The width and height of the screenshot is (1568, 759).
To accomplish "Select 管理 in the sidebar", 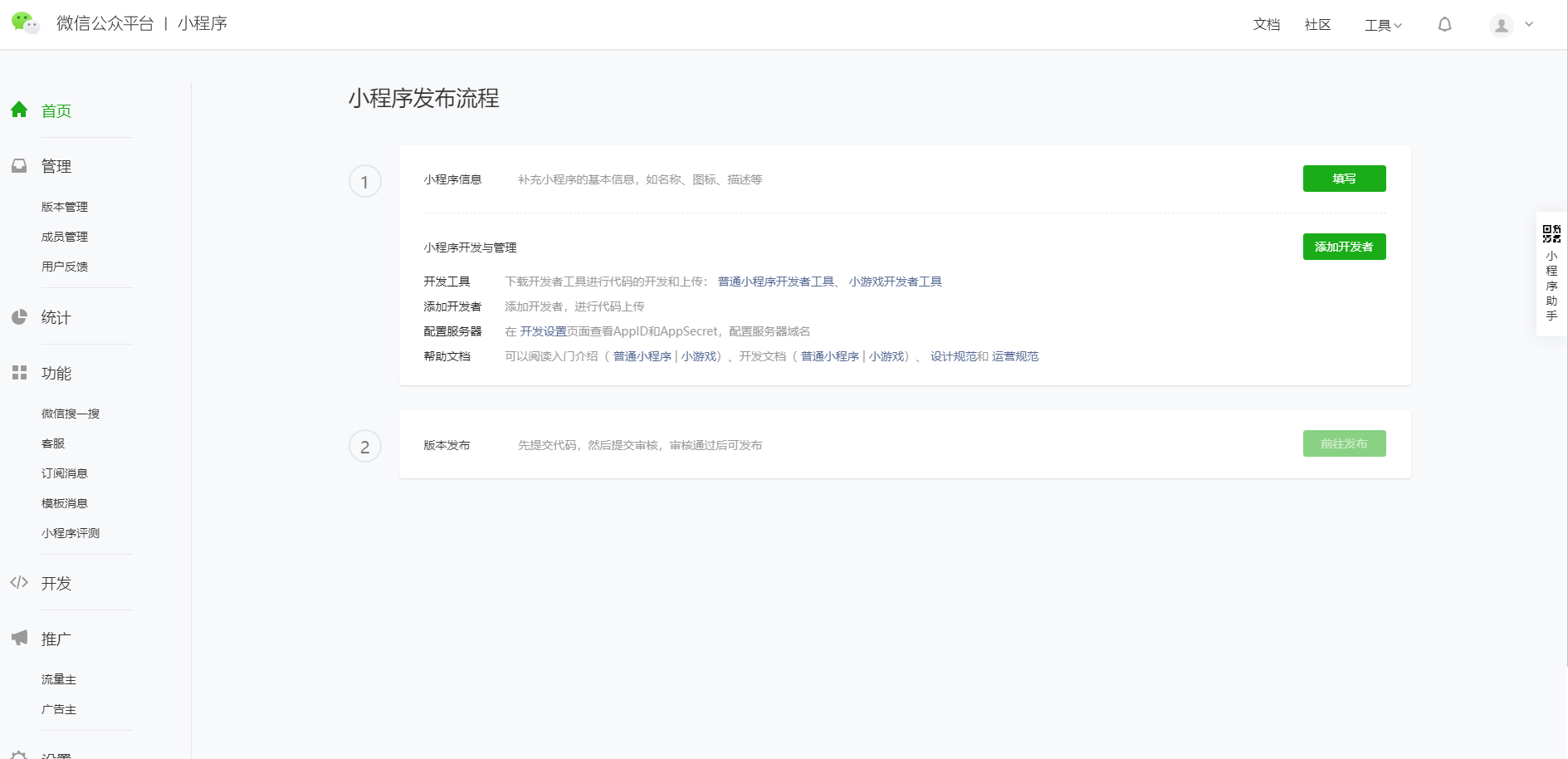I will (x=56, y=166).
